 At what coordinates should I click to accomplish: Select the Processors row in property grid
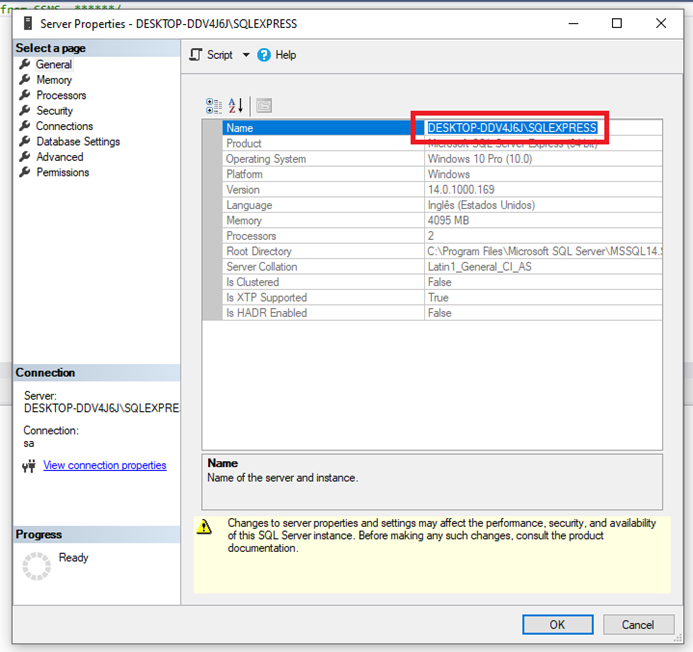[442, 236]
